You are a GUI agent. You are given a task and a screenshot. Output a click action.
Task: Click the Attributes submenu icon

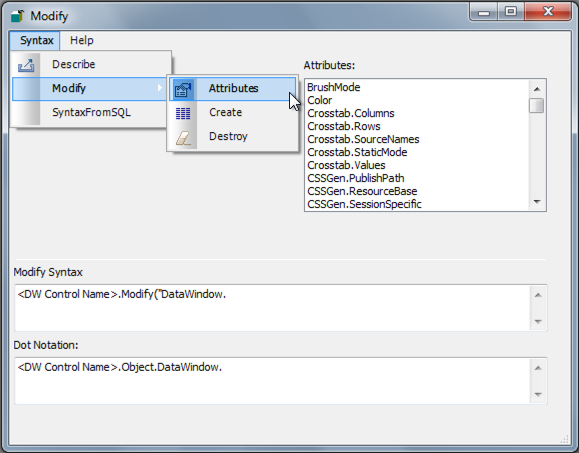[183, 89]
